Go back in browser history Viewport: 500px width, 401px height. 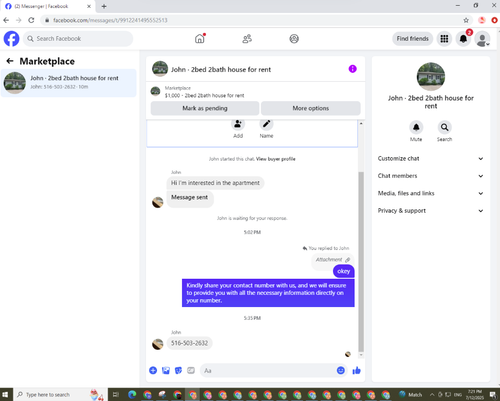coord(6,20)
